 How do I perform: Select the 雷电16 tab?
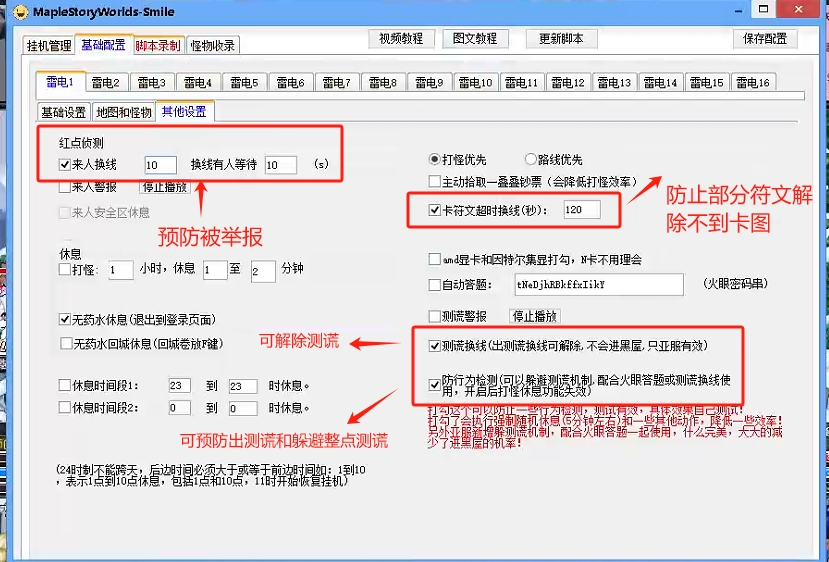pos(753,82)
